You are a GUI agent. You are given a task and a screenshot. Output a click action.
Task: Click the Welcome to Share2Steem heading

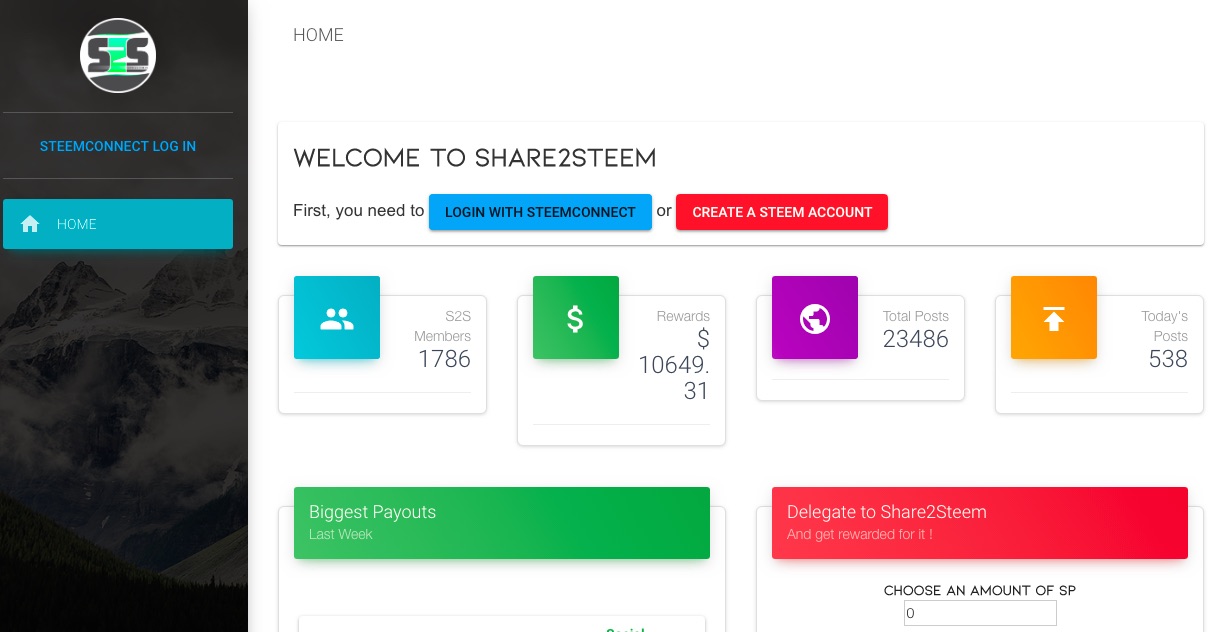475,158
